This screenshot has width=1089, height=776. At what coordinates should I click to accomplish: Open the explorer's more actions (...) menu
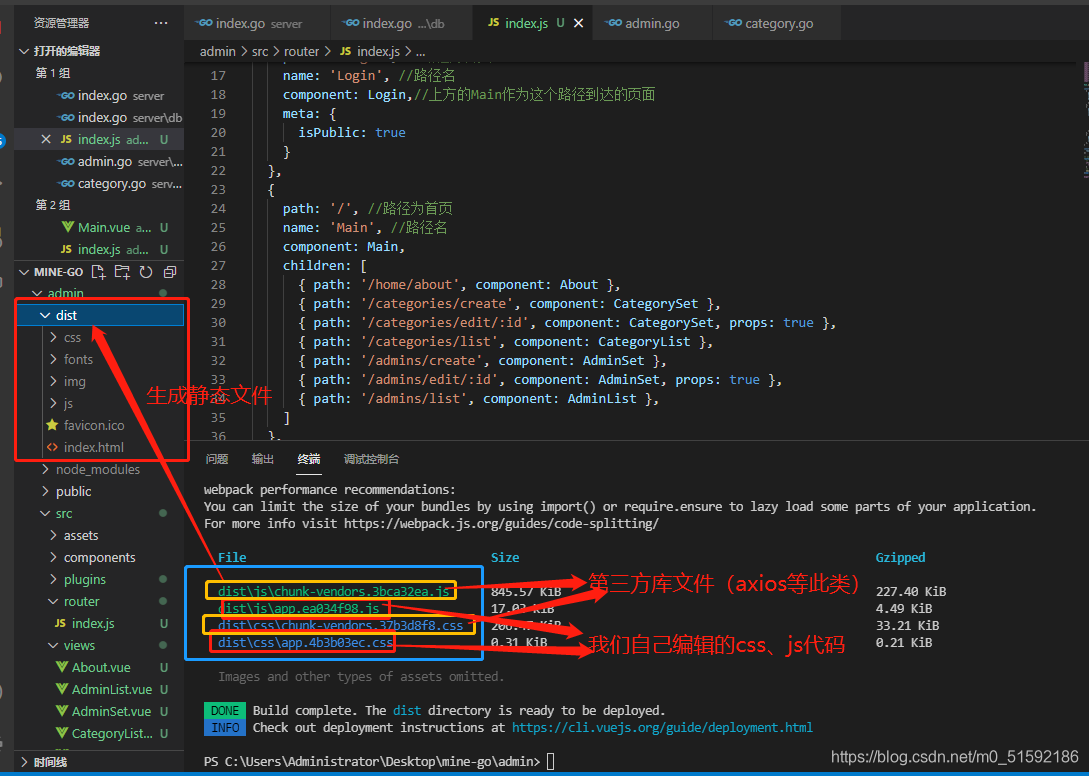tap(160, 23)
